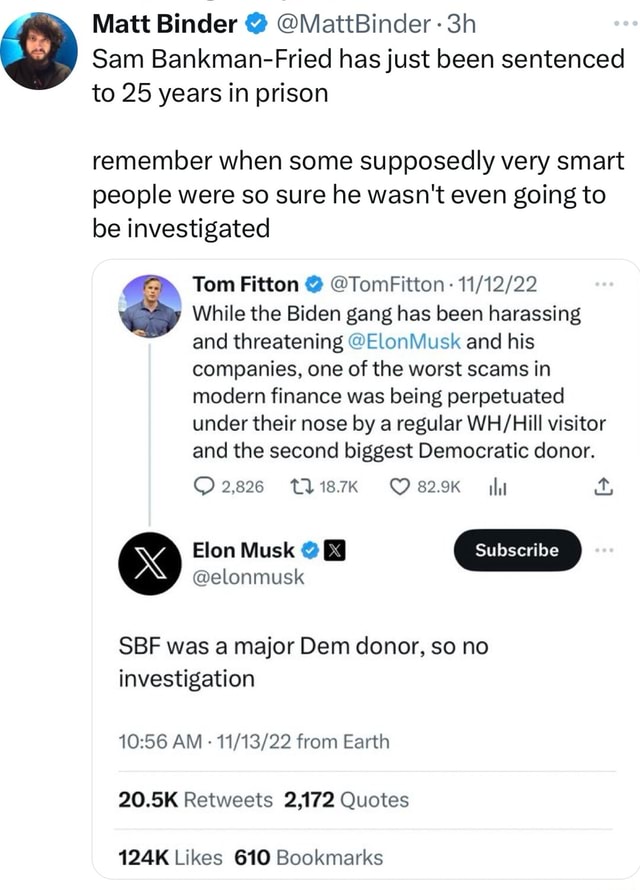Click Matt Binder's verified badge icon
Image resolution: width=640 pixels, height=890 pixels.
point(253,21)
